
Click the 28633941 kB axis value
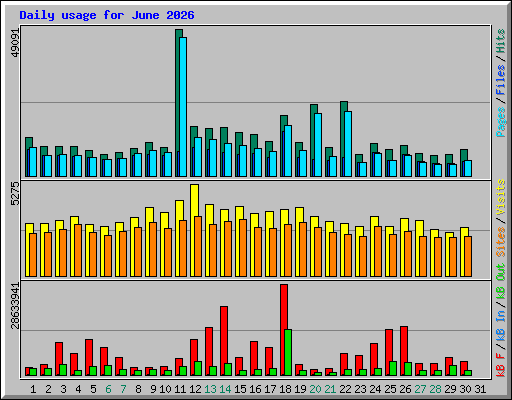pyautogui.click(x=15, y=306)
